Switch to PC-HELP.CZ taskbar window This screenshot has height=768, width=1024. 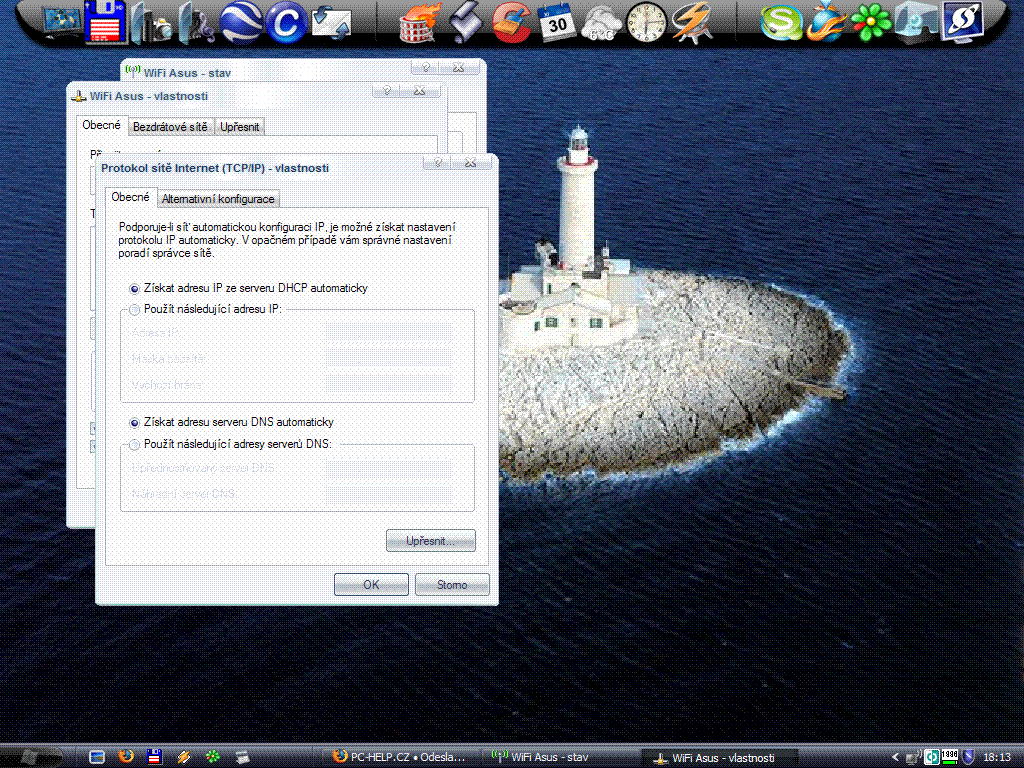[402, 757]
